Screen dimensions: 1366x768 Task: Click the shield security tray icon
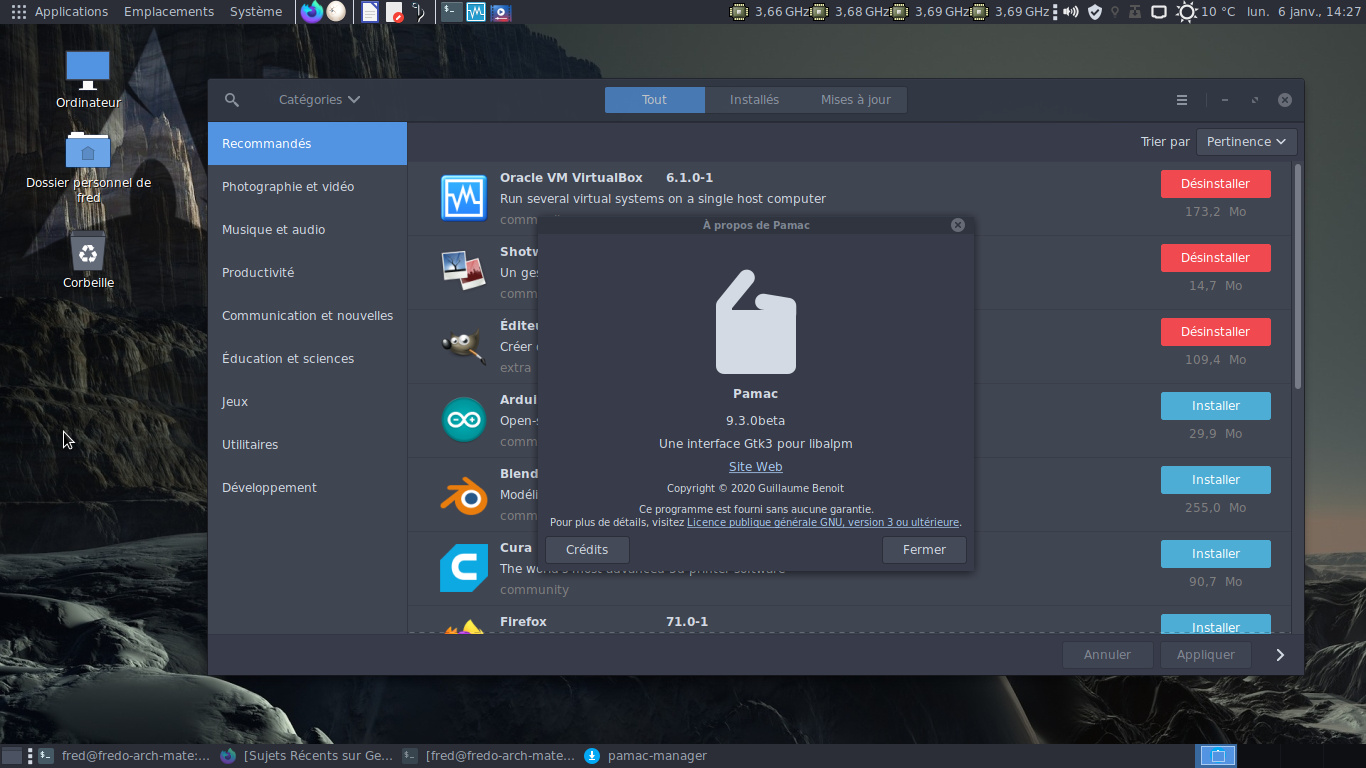(1095, 12)
